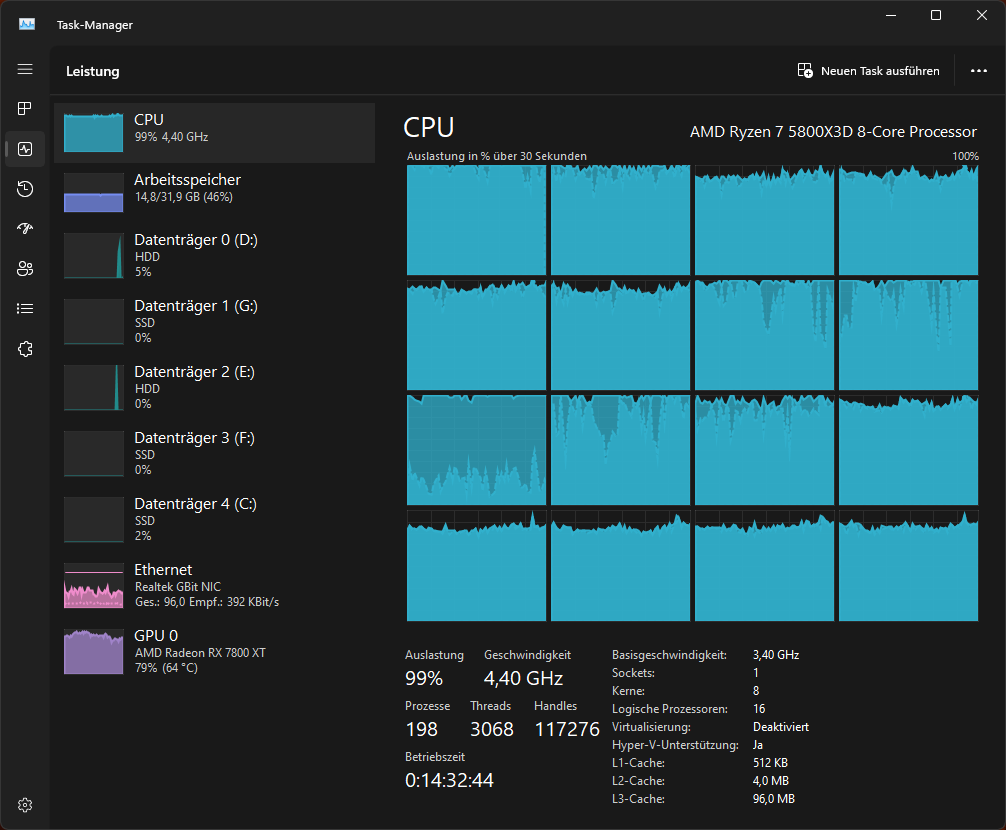1006x830 pixels.
Task: Click the new task icon beside Neuen Task ausführen
Action: coord(805,71)
